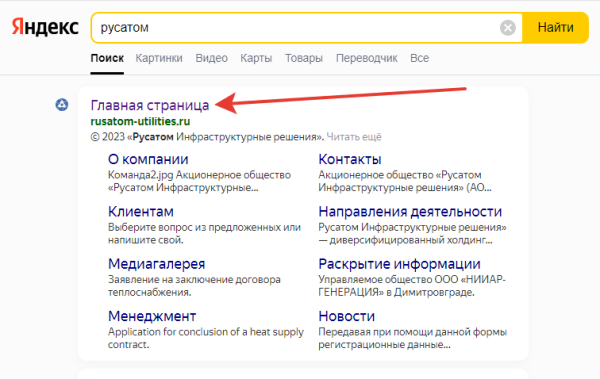Open the Направления деятельности sitelink
Viewport: 600px width, 379px height.
[410, 211]
